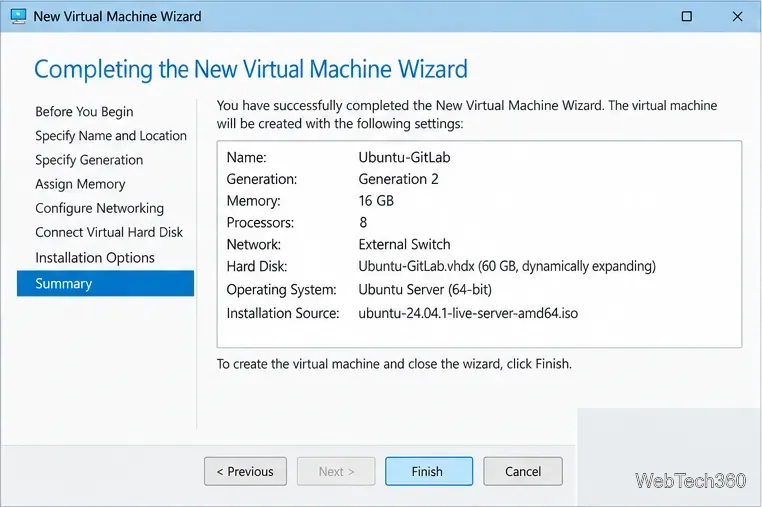The image size is (762, 507).
Task: Select the highlighted Summary step
Action: pyautogui.click(x=105, y=283)
